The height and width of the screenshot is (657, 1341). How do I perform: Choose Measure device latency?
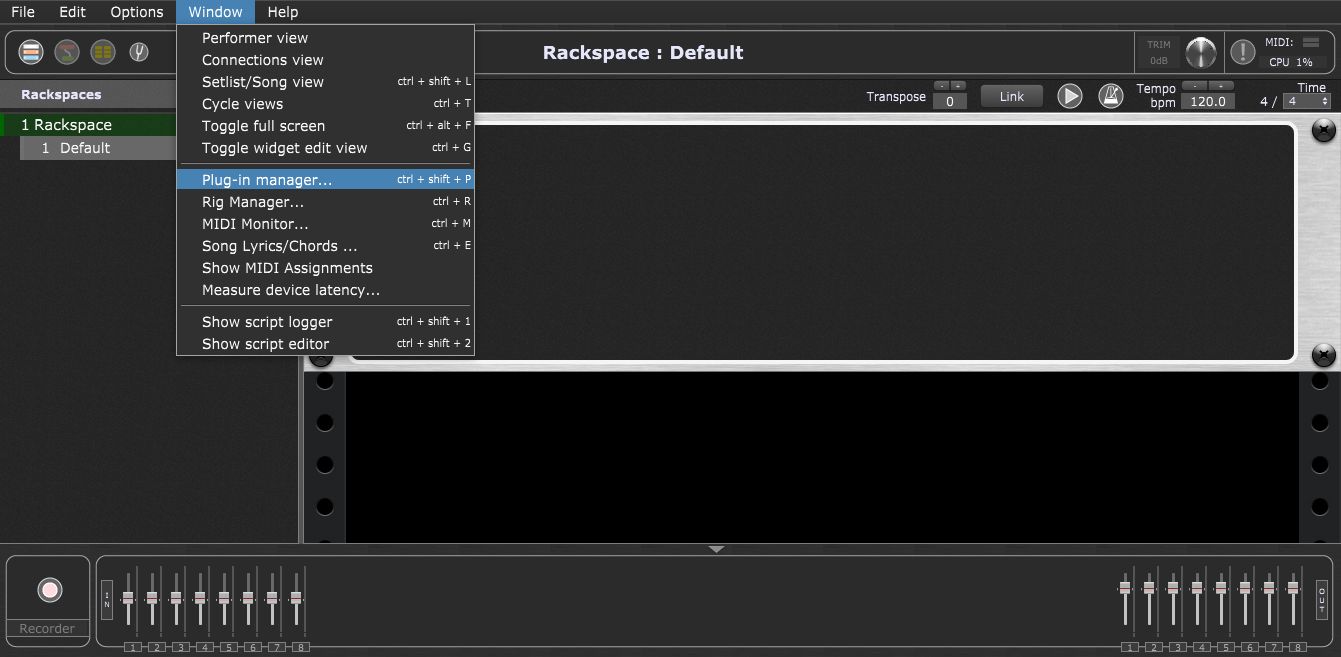(325, 290)
